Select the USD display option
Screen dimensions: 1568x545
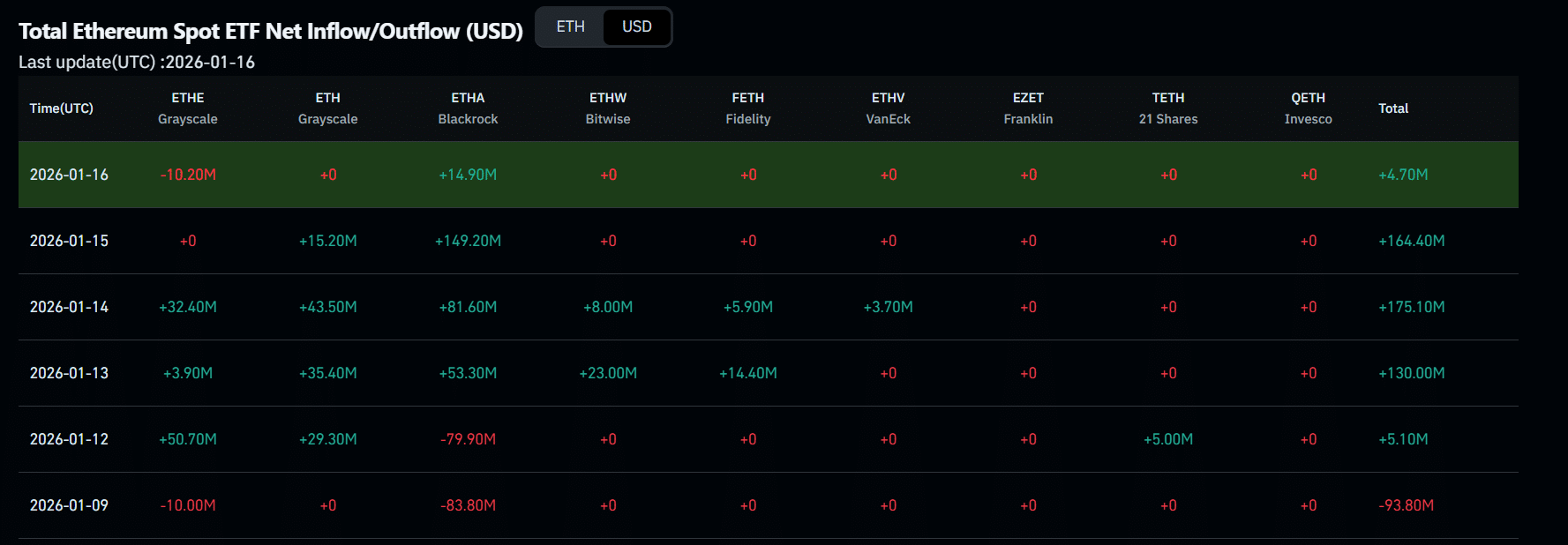(636, 26)
